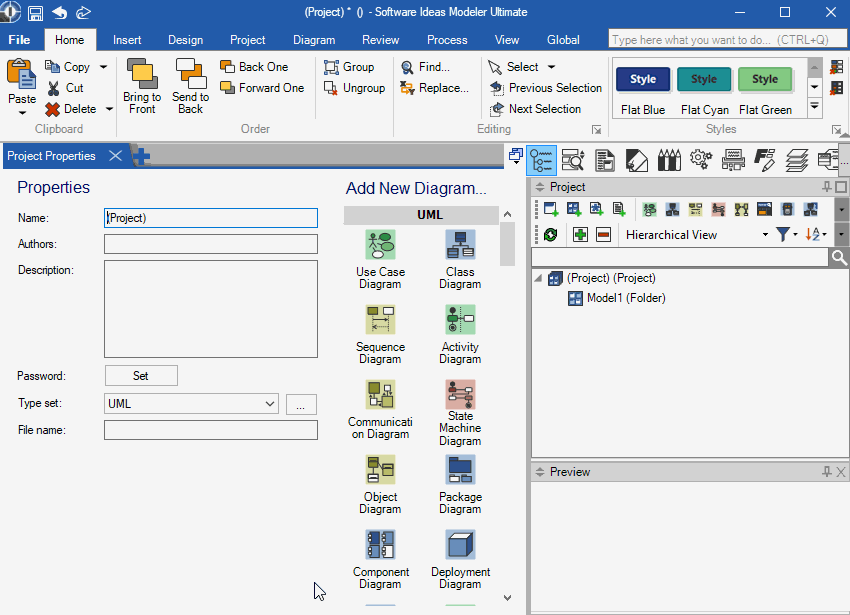This screenshot has width=850, height=615.
Task: Click the save icon in title bar
Action: (35, 13)
